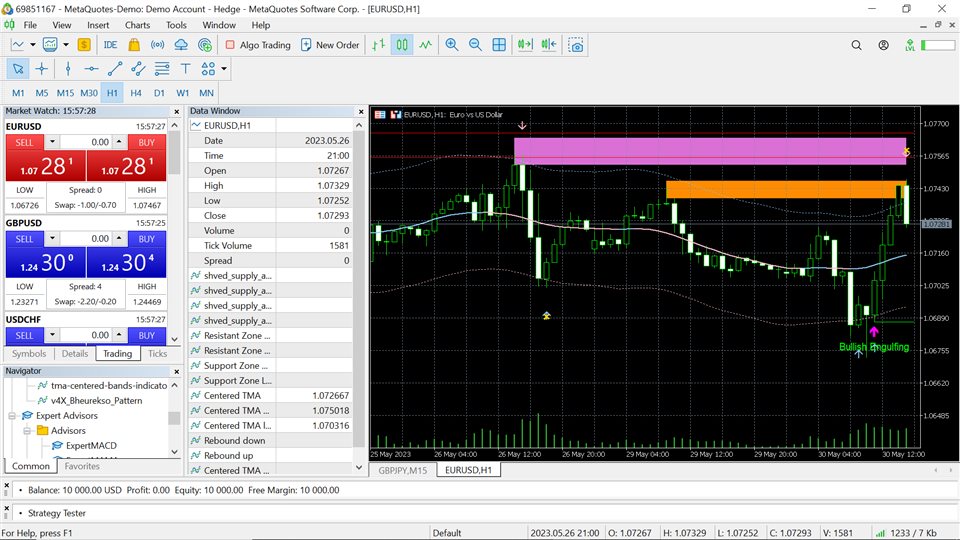
Task: Close the Market Watch panel
Action: (177, 111)
